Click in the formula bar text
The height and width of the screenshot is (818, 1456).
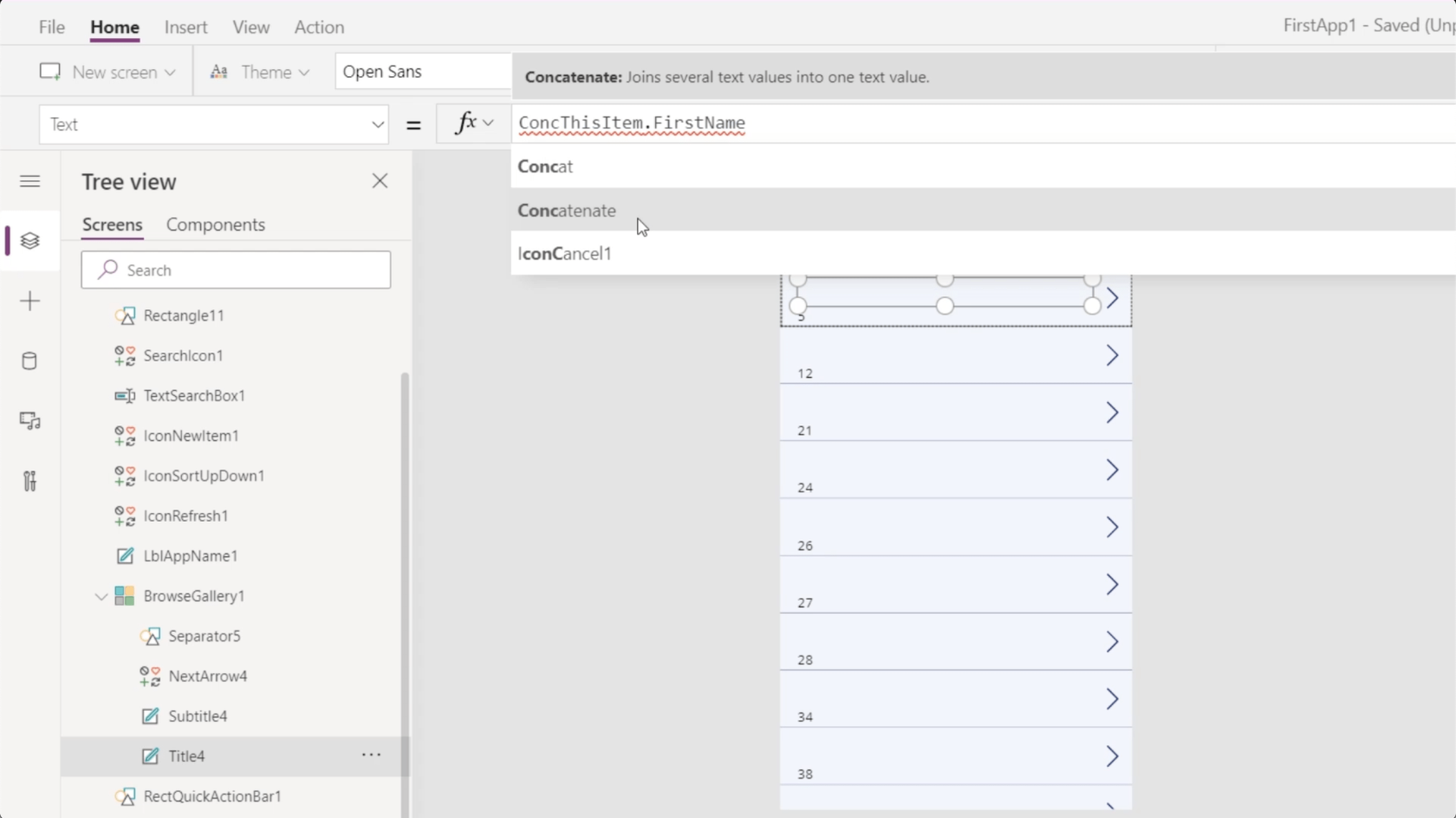[632, 123]
